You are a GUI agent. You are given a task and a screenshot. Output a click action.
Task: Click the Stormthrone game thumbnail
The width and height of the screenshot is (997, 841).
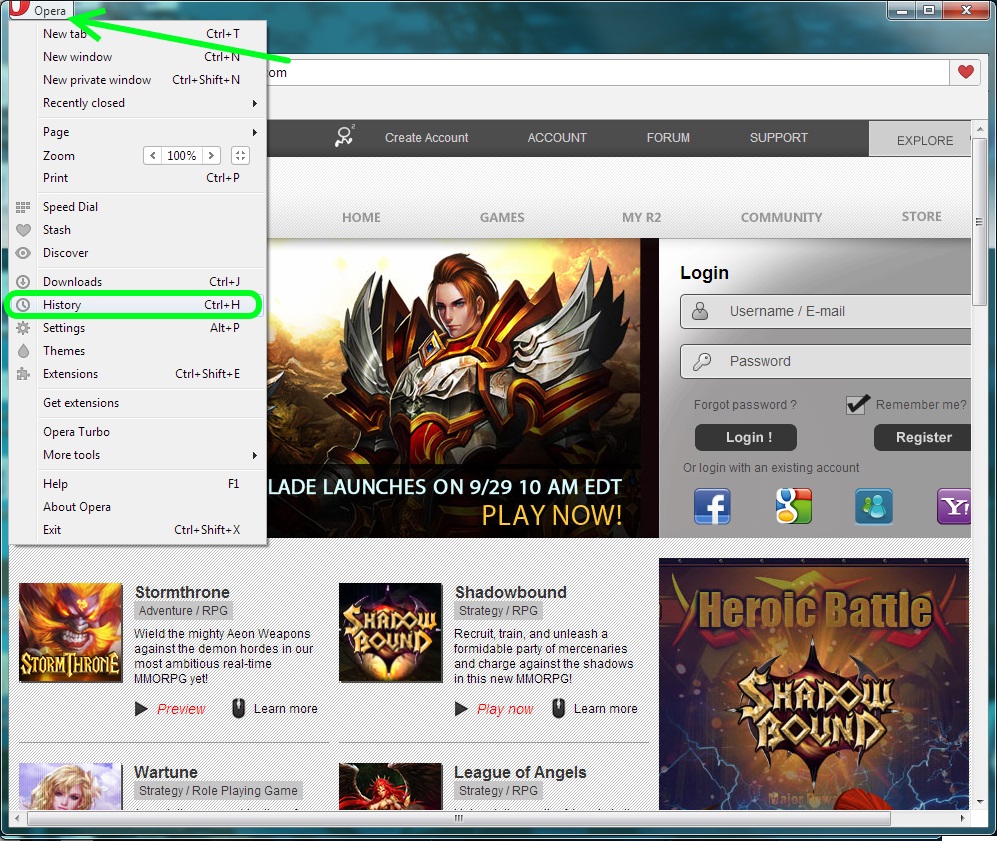pos(71,633)
